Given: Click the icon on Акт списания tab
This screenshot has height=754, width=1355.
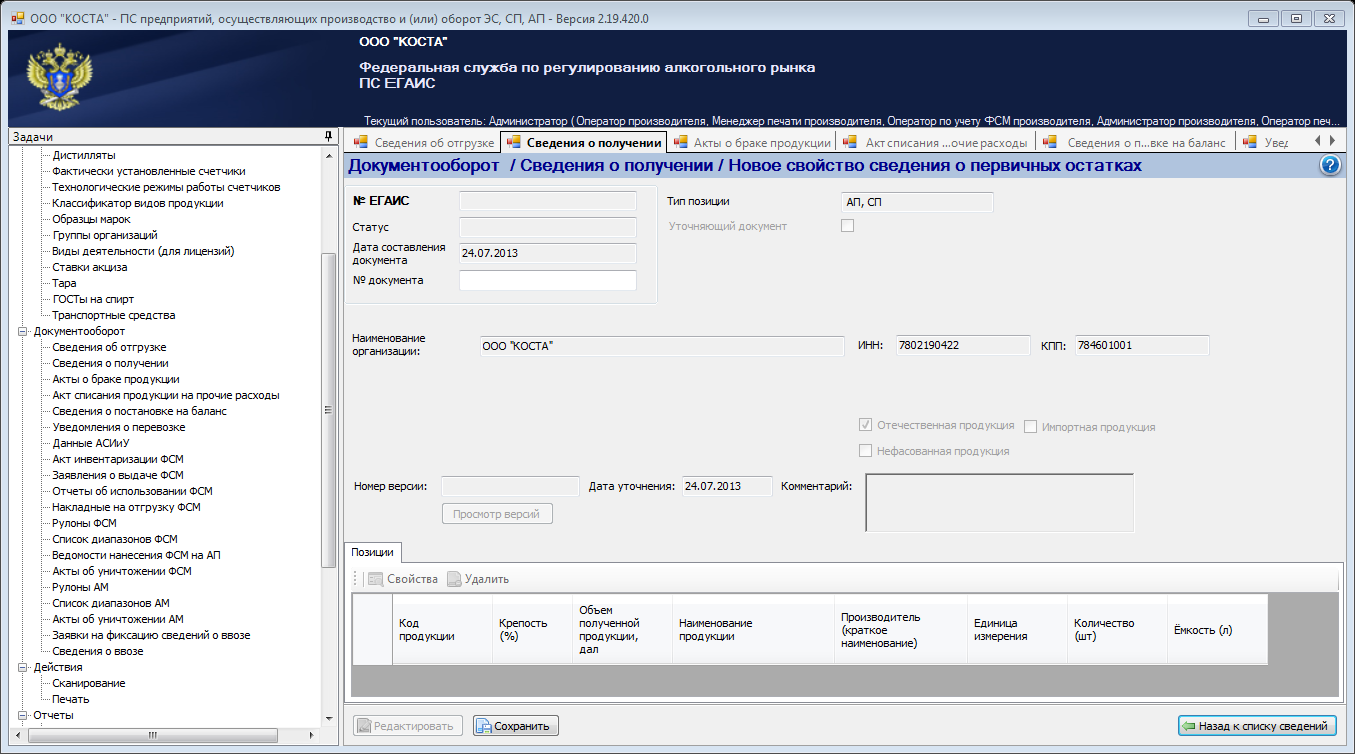Looking at the screenshot, I should (x=851, y=142).
